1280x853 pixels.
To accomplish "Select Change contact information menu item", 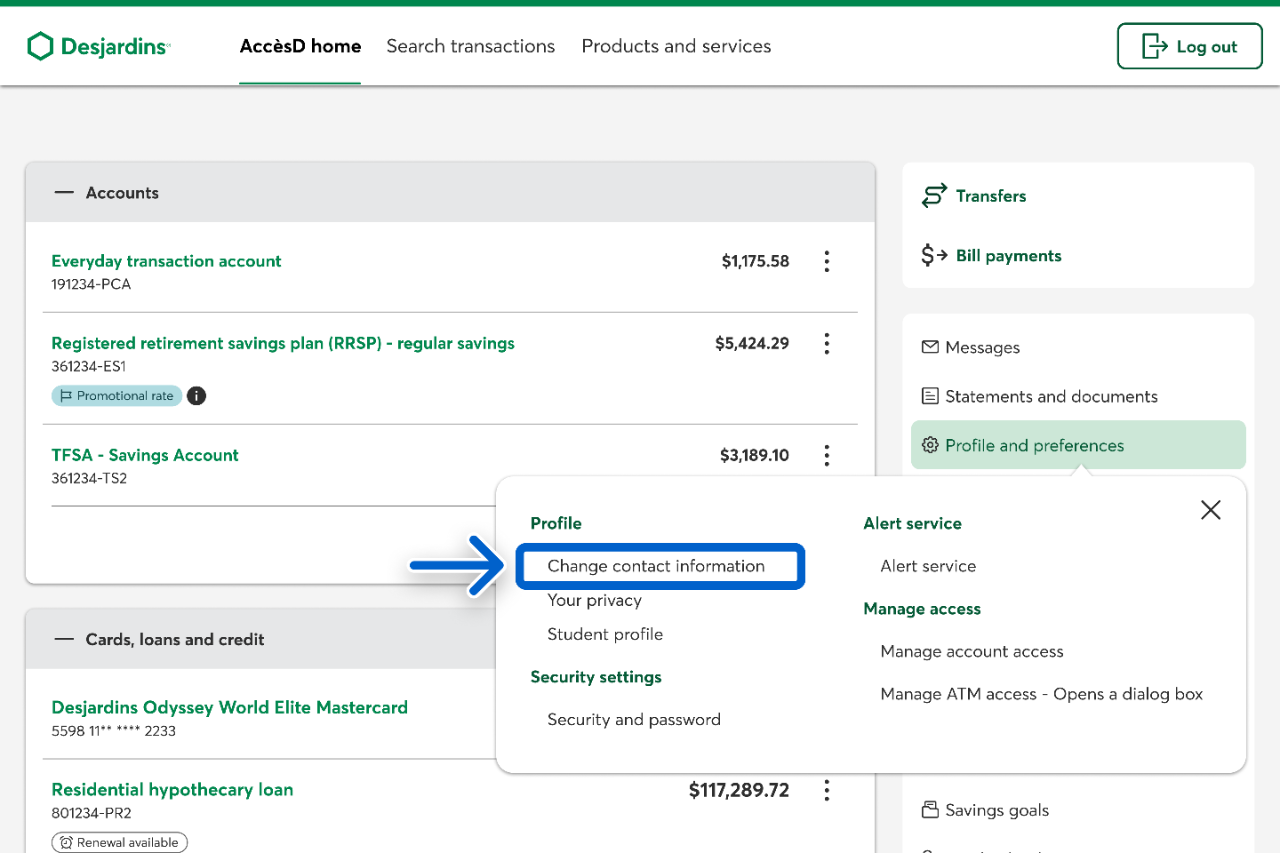I will [x=656, y=566].
